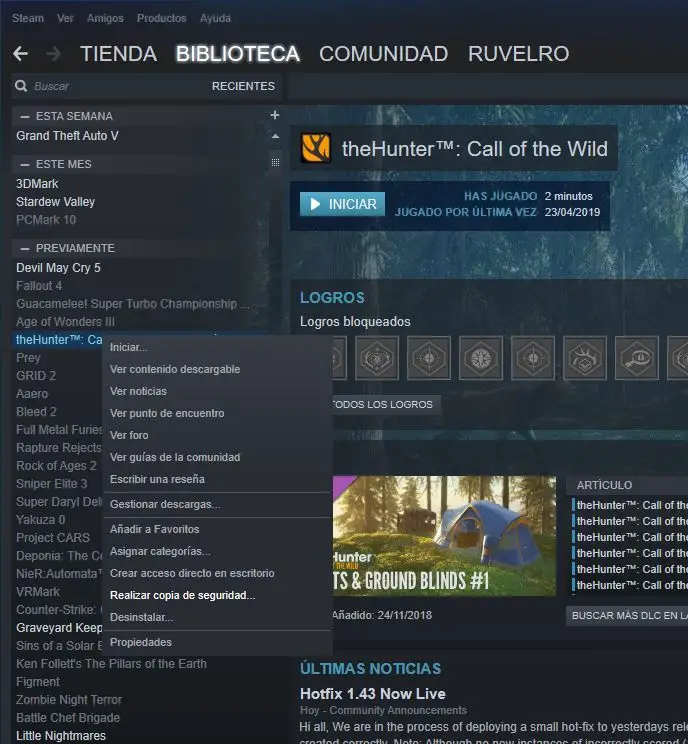Open the Amigos menu

105,18
